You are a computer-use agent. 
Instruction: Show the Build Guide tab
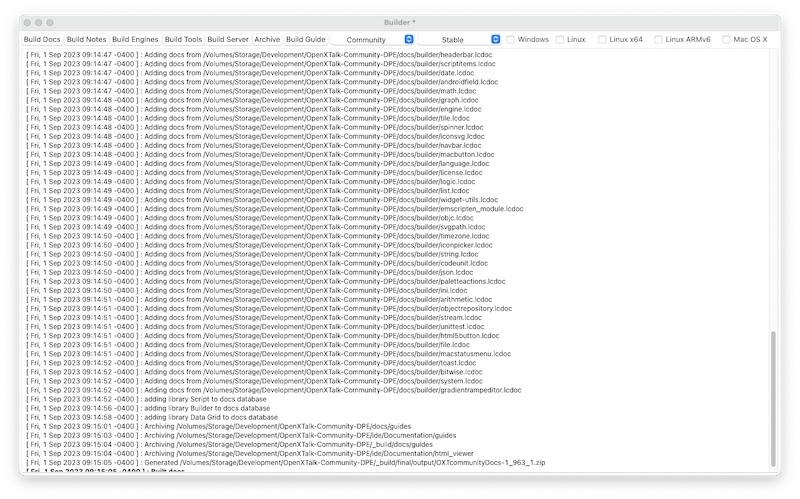pyautogui.click(x=306, y=39)
